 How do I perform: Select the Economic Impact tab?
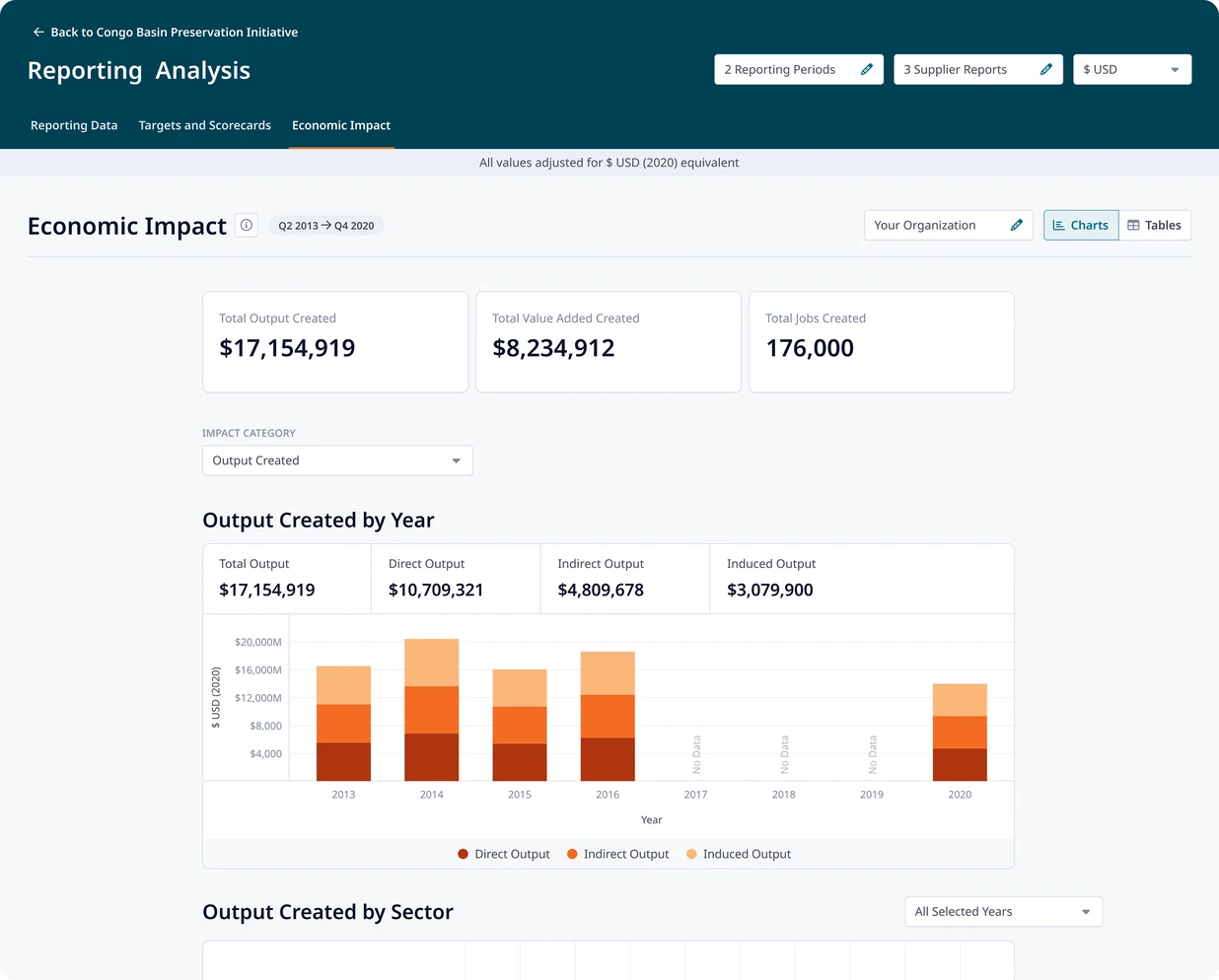tap(341, 126)
